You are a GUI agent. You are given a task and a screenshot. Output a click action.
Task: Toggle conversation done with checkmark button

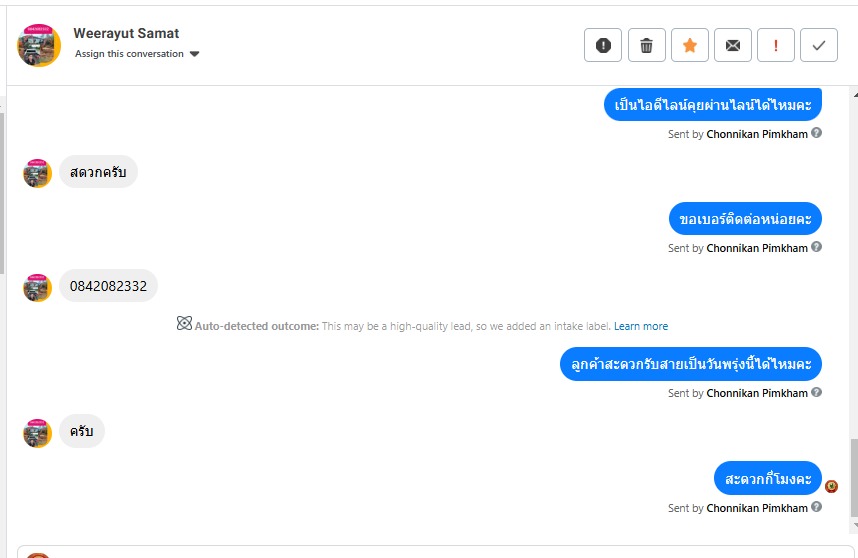pyautogui.click(x=819, y=45)
